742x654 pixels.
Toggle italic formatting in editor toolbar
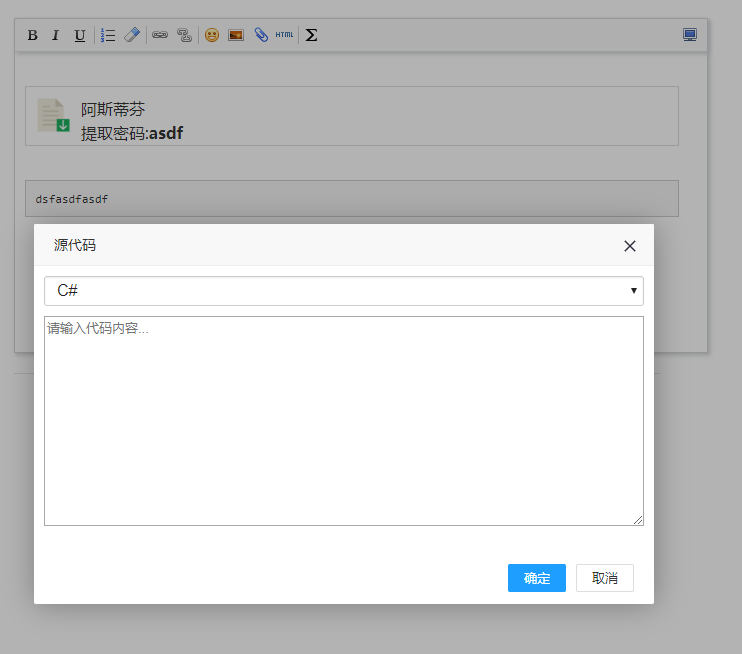(55, 35)
